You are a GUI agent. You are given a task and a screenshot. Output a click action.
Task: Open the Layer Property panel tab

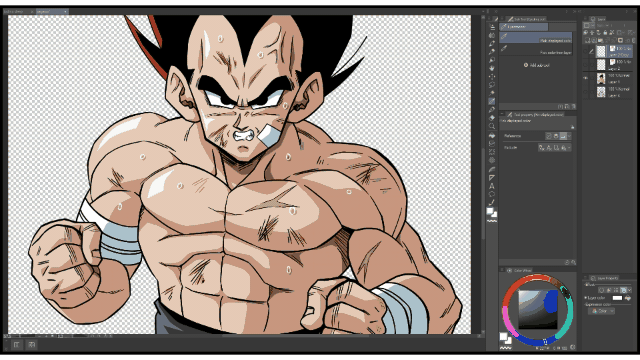[x=604, y=278]
